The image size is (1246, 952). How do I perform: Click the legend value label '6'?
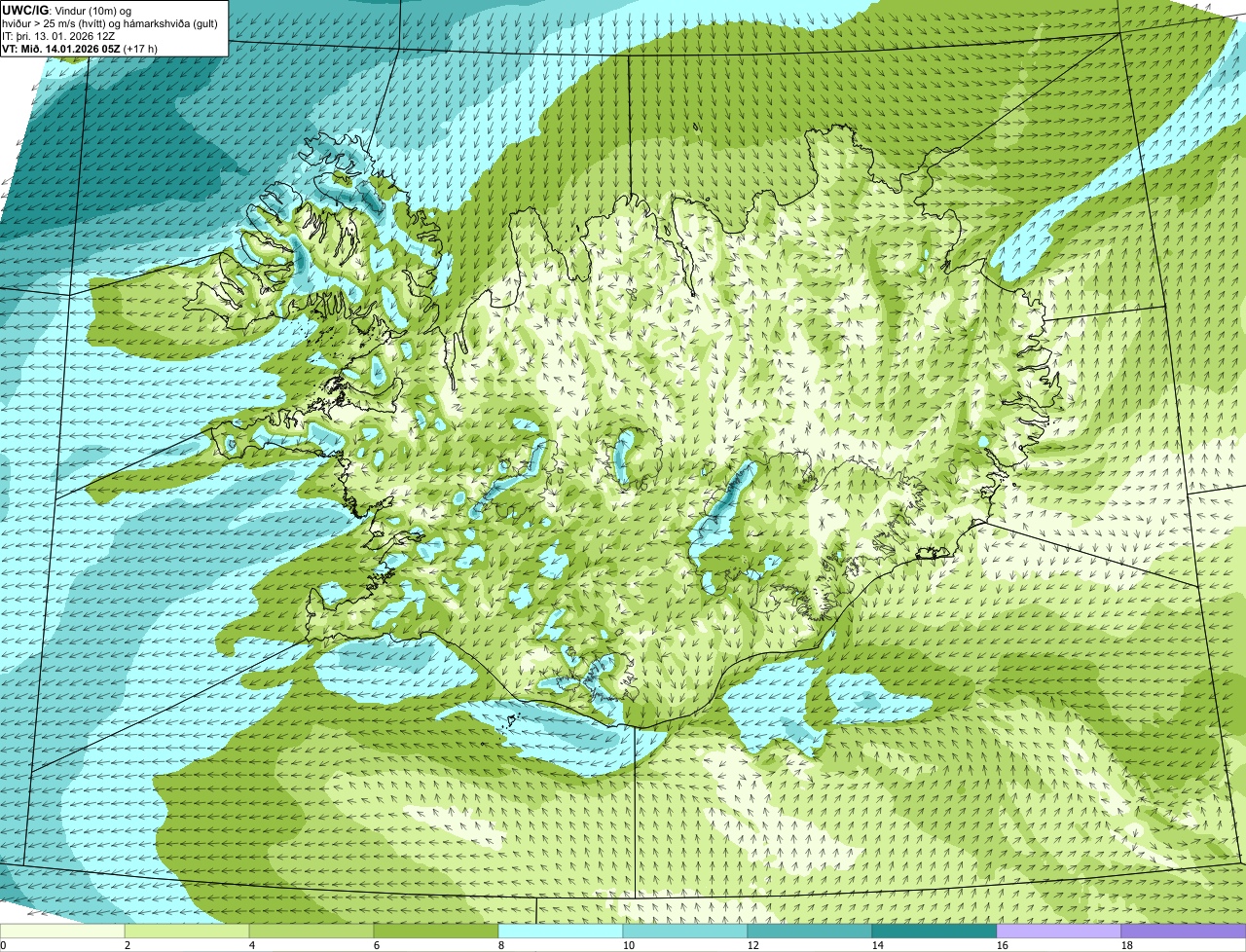click(377, 945)
